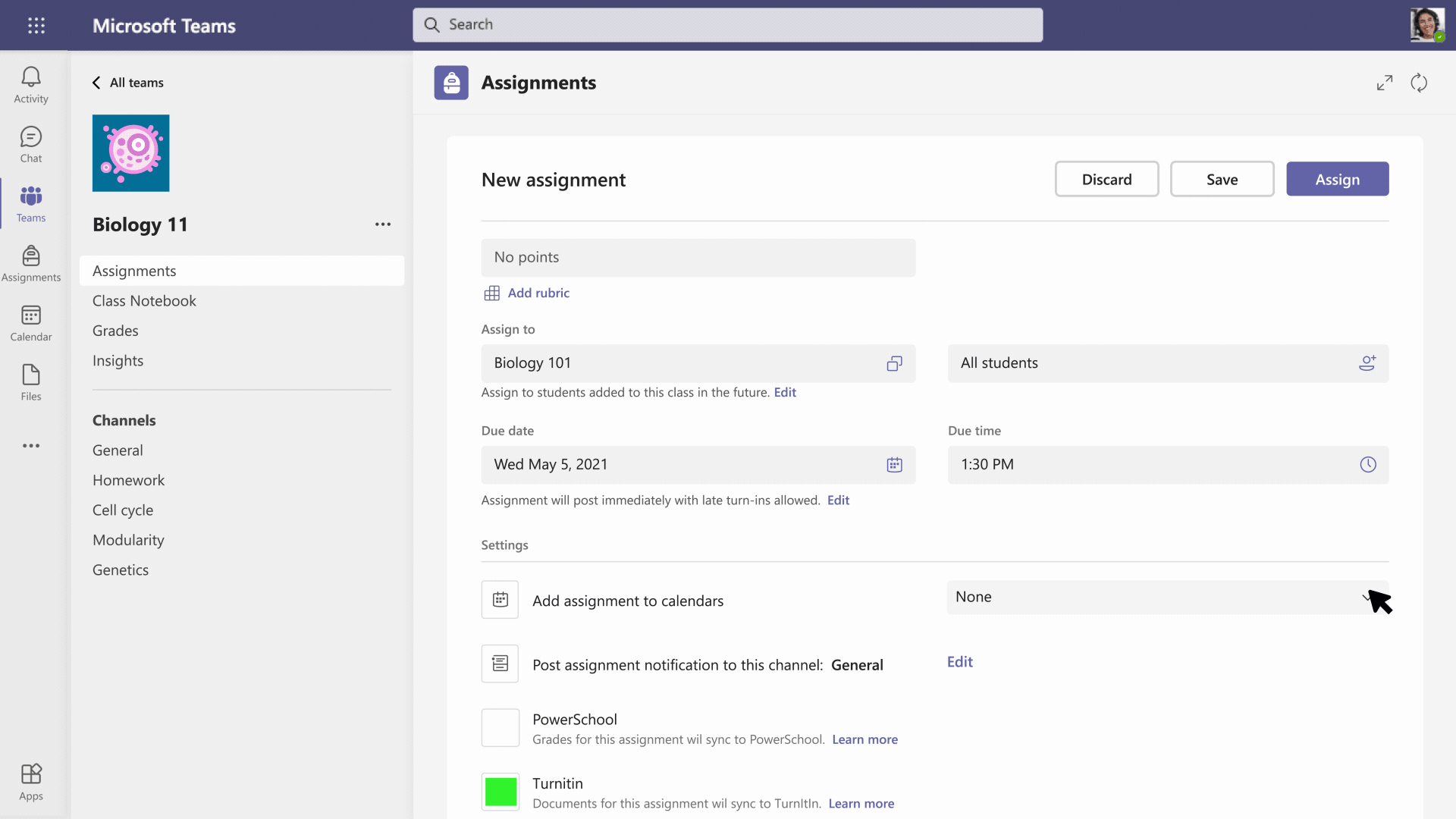Click the Assign button
Image resolution: width=1456 pixels, height=819 pixels.
pos(1337,179)
